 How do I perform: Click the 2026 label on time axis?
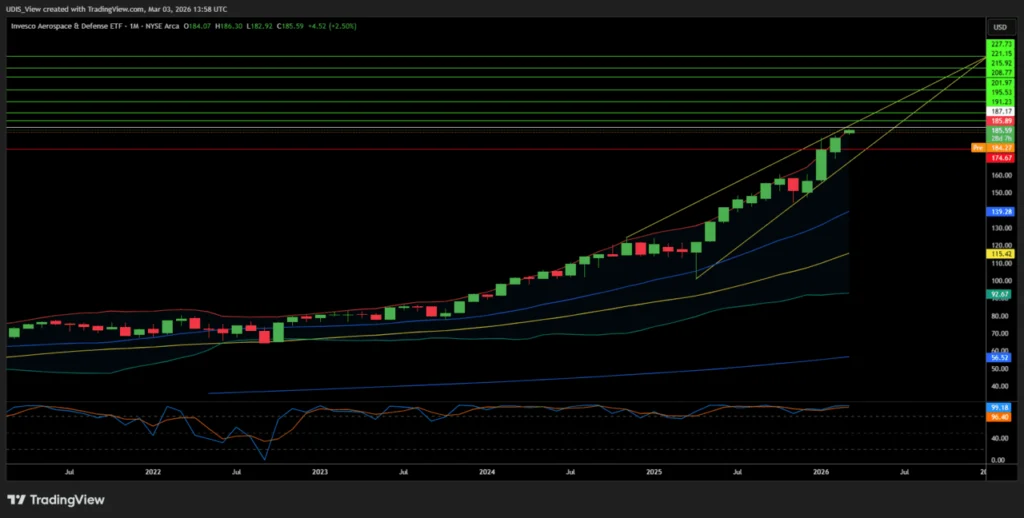(821, 471)
